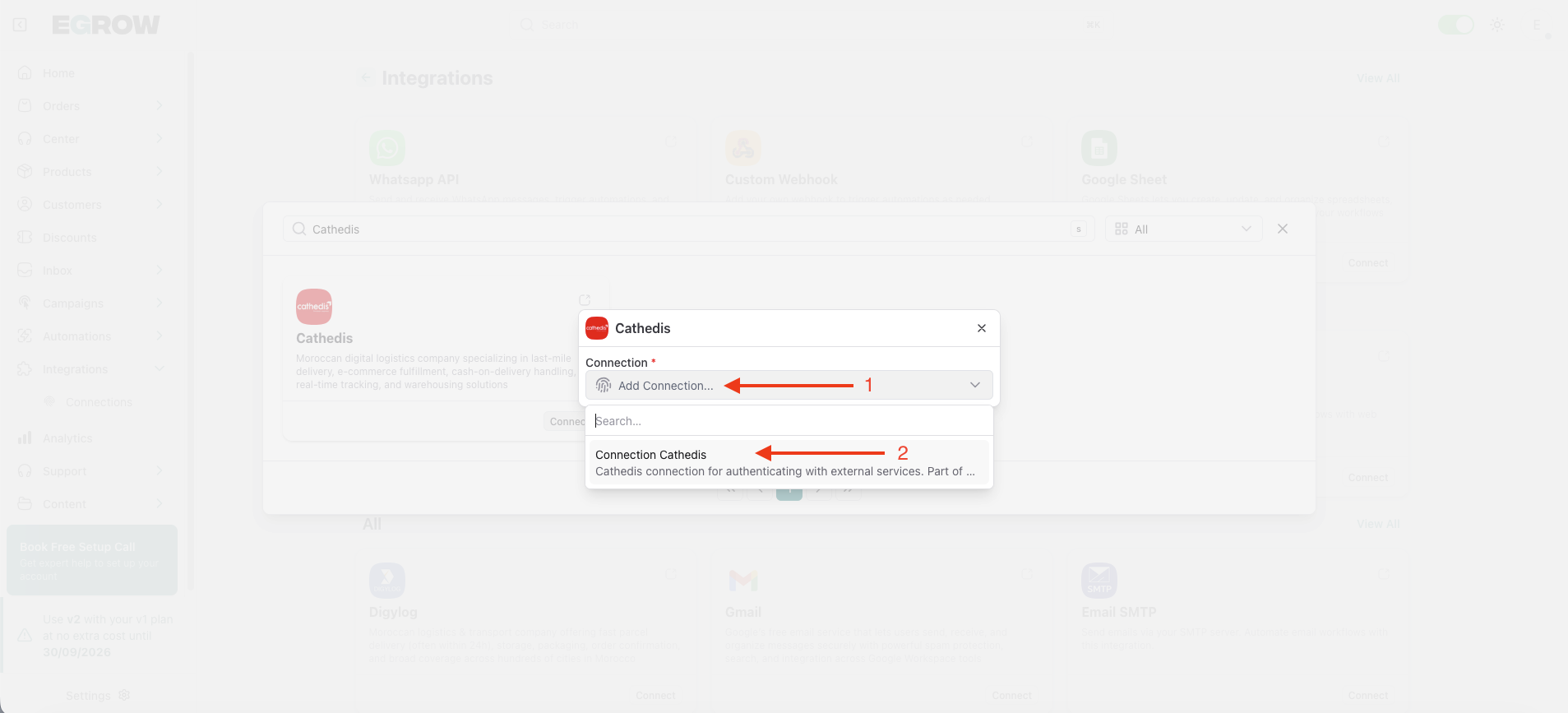Viewport: 1568px width, 713px height.
Task: Expand the Center sidebar menu
Action: tap(90, 139)
